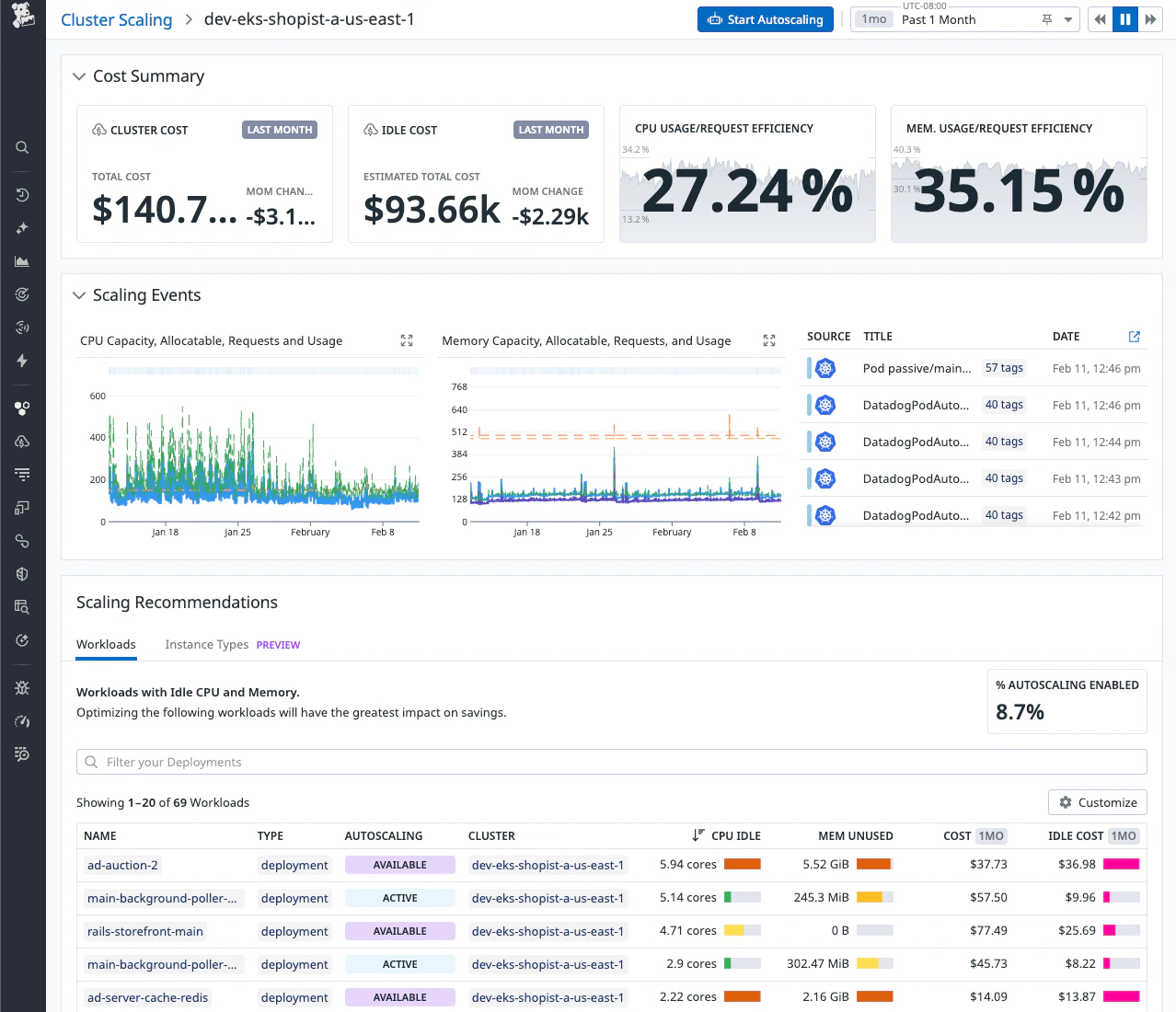Viewport: 1176px width, 1012px height.
Task: Step time range forward
Action: [x=1150, y=19]
